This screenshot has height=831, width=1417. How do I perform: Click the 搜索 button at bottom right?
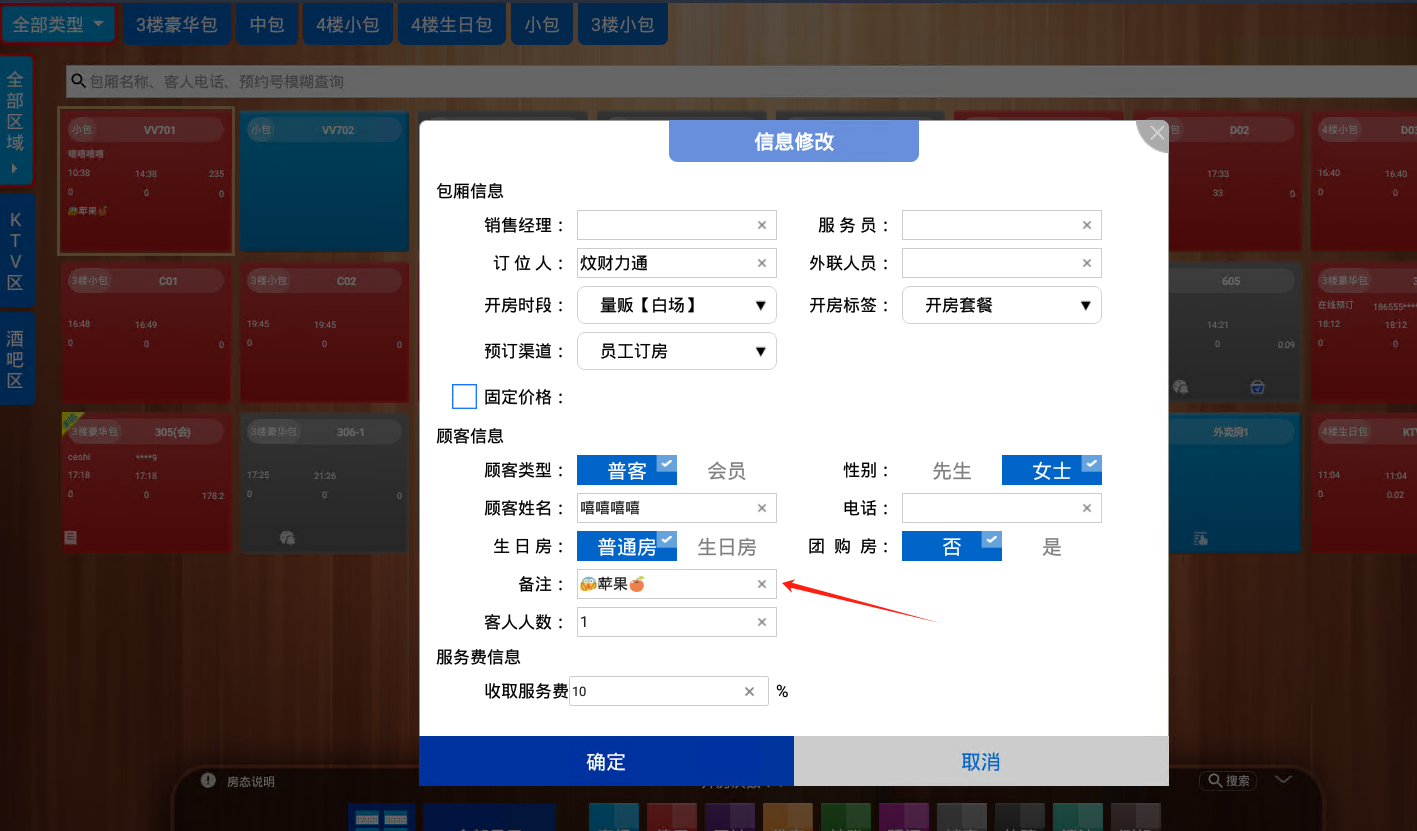[x=1228, y=780]
